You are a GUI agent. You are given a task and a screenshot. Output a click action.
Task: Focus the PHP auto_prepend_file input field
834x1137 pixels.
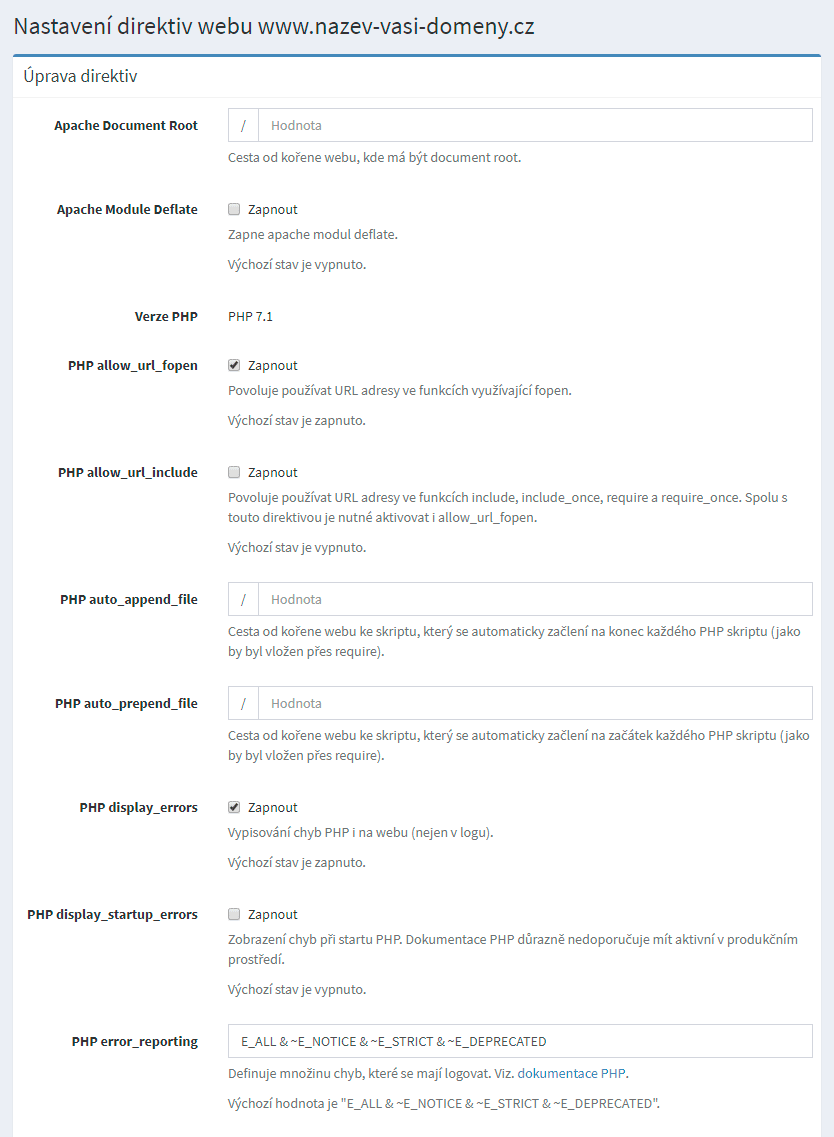click(x=535, y=704)
